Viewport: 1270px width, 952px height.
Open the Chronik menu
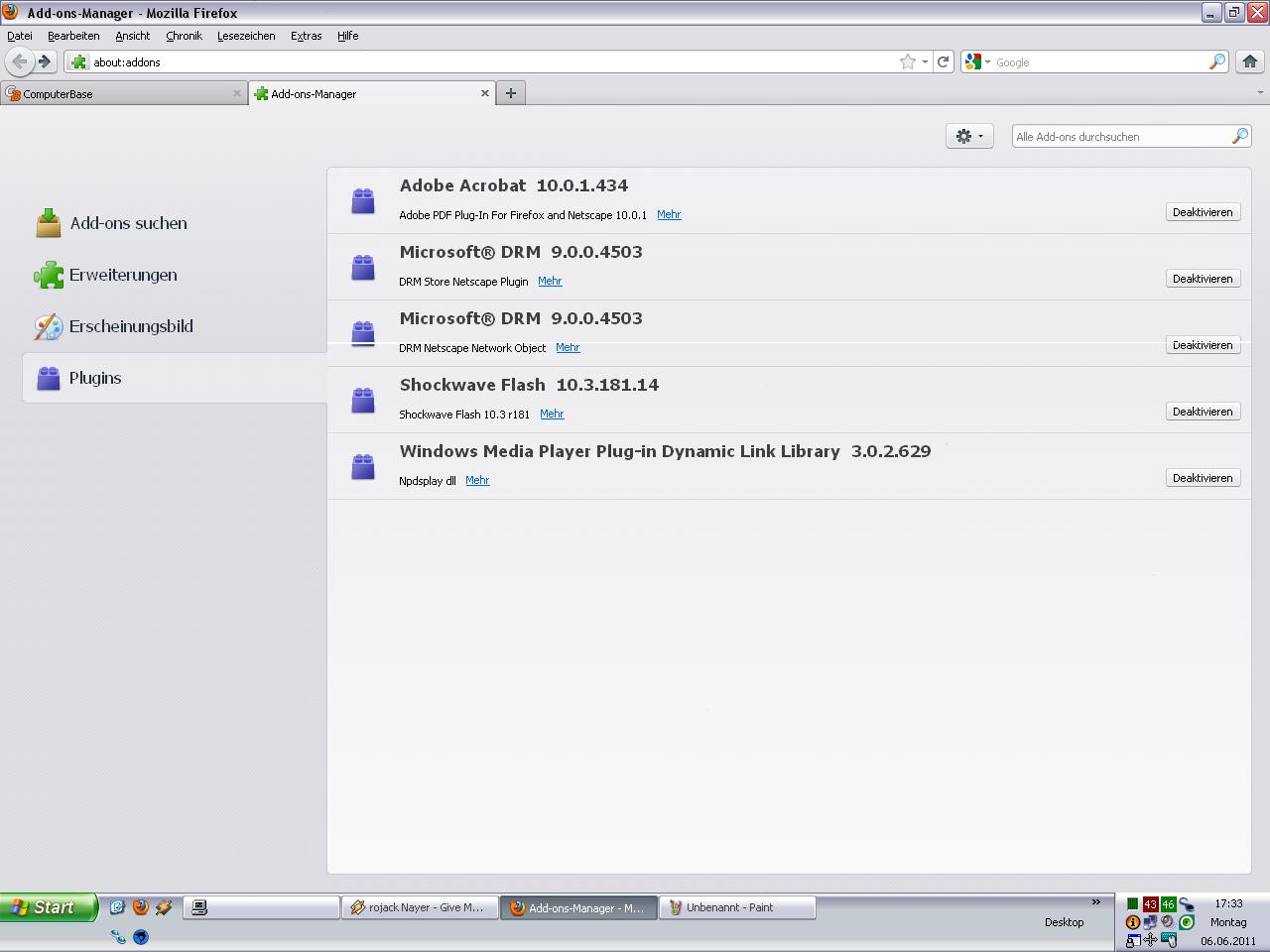(x=184, y=36)
